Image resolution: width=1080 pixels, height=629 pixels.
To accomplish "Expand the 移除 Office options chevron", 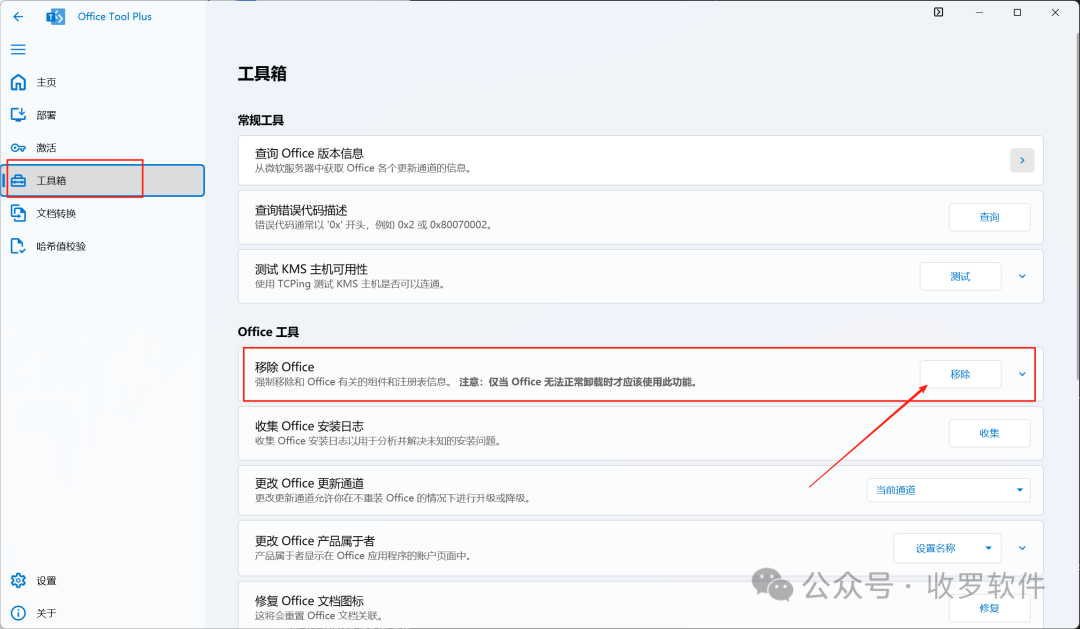I will (x=1022, y=374).
